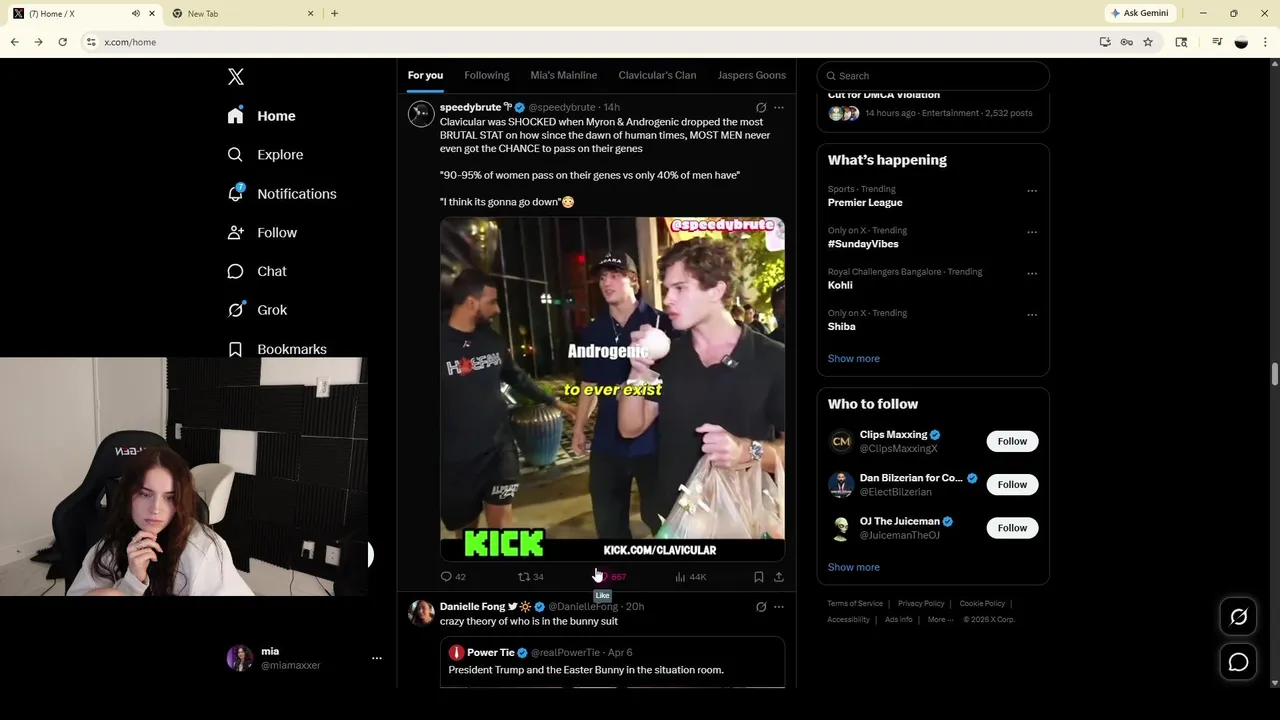This screenshot has width=1280, height=720.
Task: Open options for Premier League trend
Action: click(x=1032, y=190)
